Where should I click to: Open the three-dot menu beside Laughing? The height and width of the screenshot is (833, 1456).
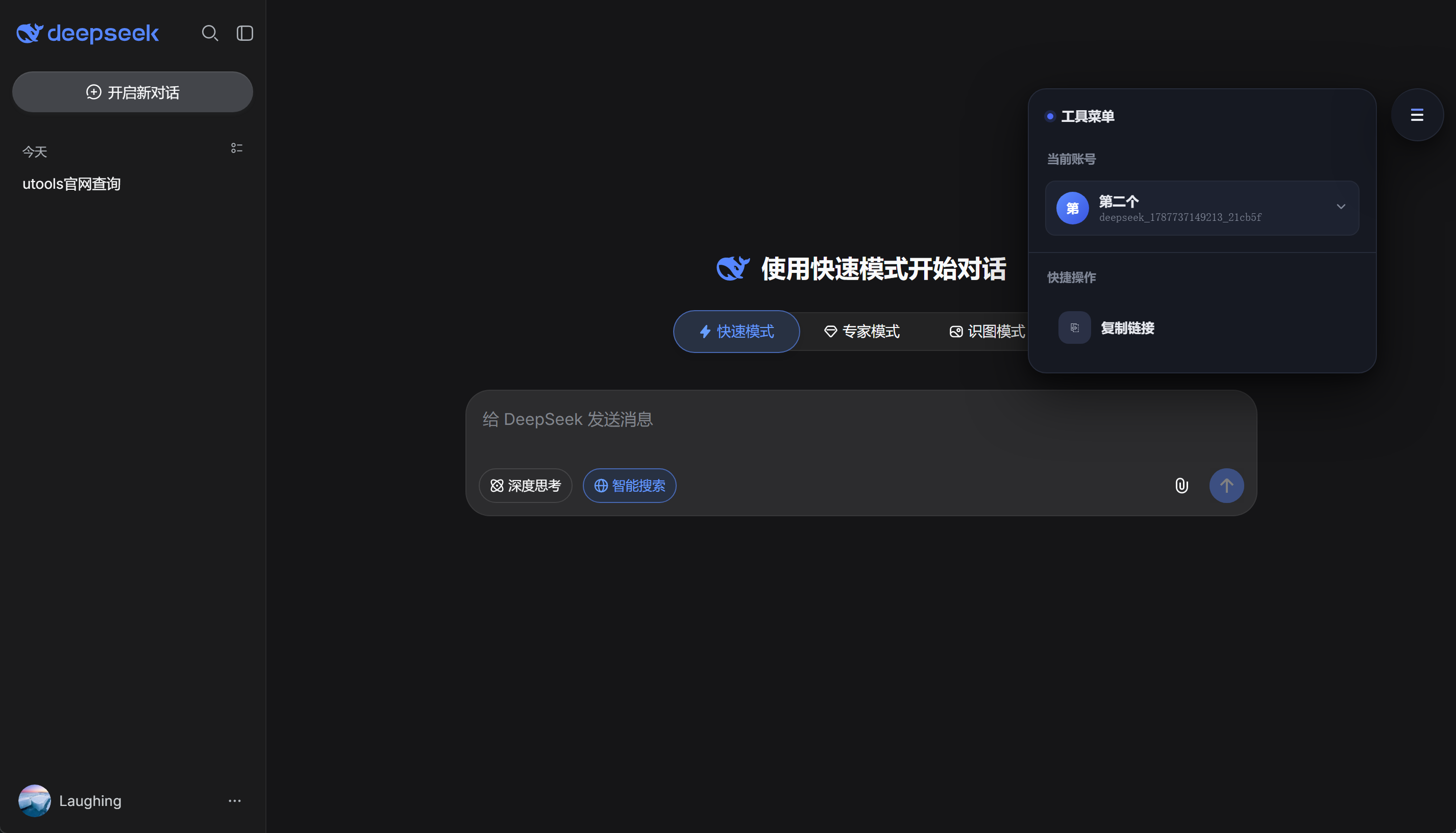tap(235, 800)
